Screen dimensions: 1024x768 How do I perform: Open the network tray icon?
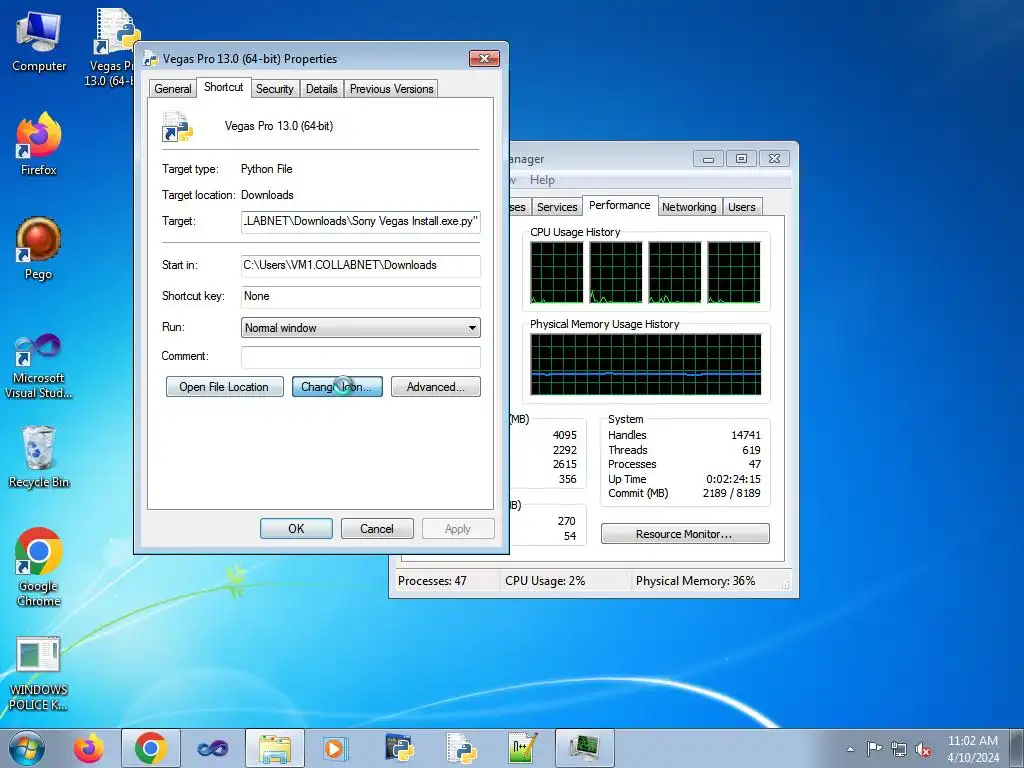pyautogui.click(x=899, y=749)
